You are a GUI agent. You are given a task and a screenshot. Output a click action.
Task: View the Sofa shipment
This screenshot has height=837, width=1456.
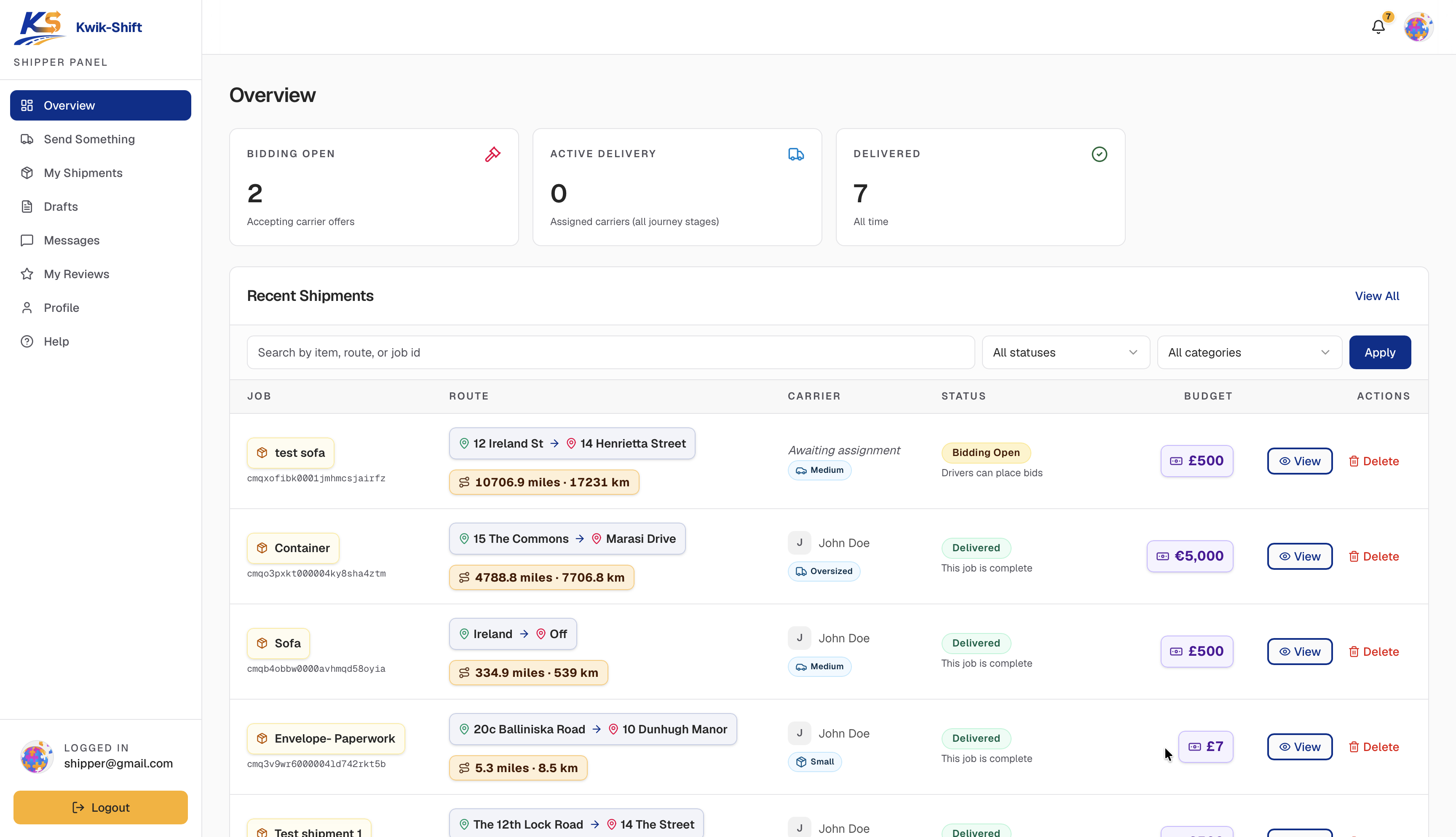[x=1300, y=652]
